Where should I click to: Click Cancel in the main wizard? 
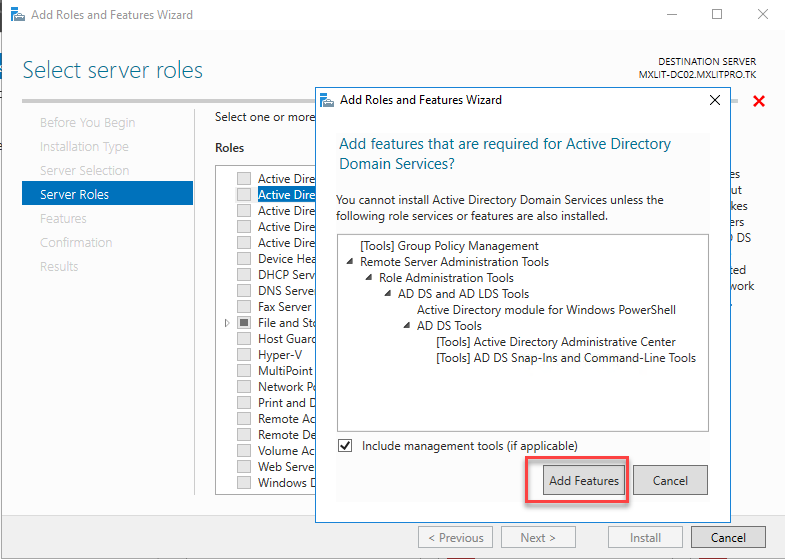point(728,537)
